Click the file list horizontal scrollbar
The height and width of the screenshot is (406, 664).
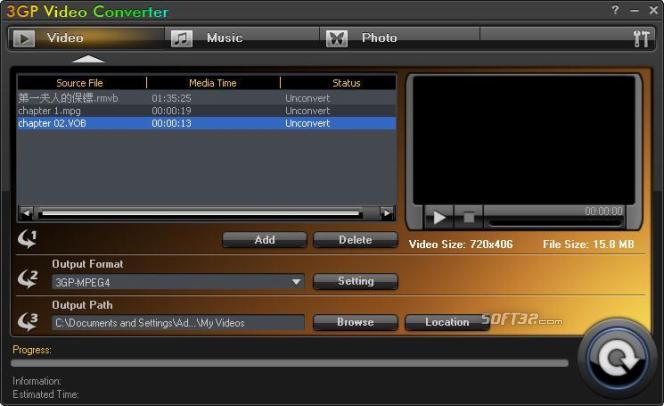(x=201, y=213)
